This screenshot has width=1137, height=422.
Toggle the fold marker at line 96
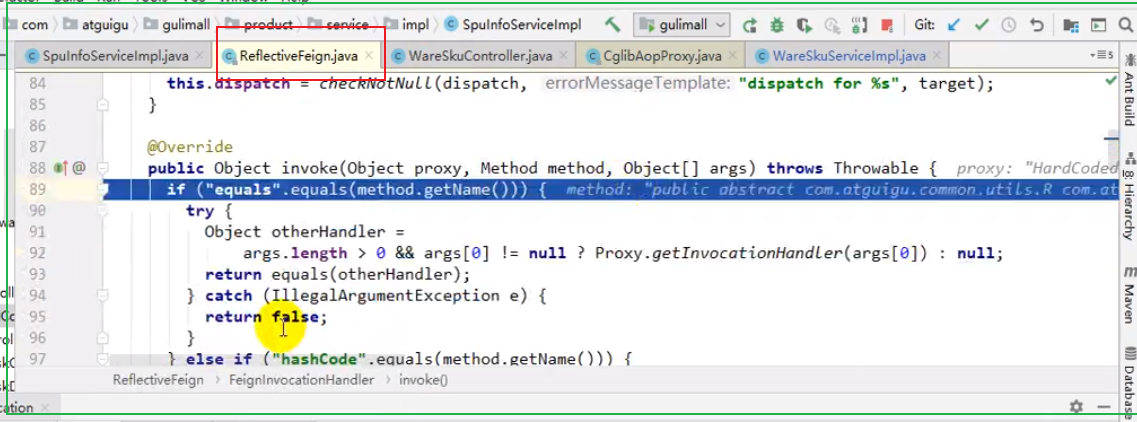point(102,338)
